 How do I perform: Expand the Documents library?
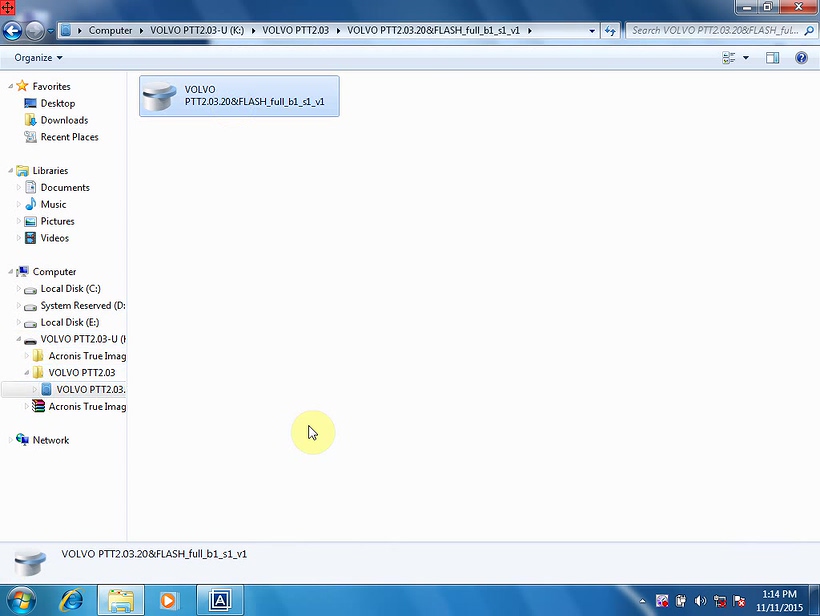point(19,187)
